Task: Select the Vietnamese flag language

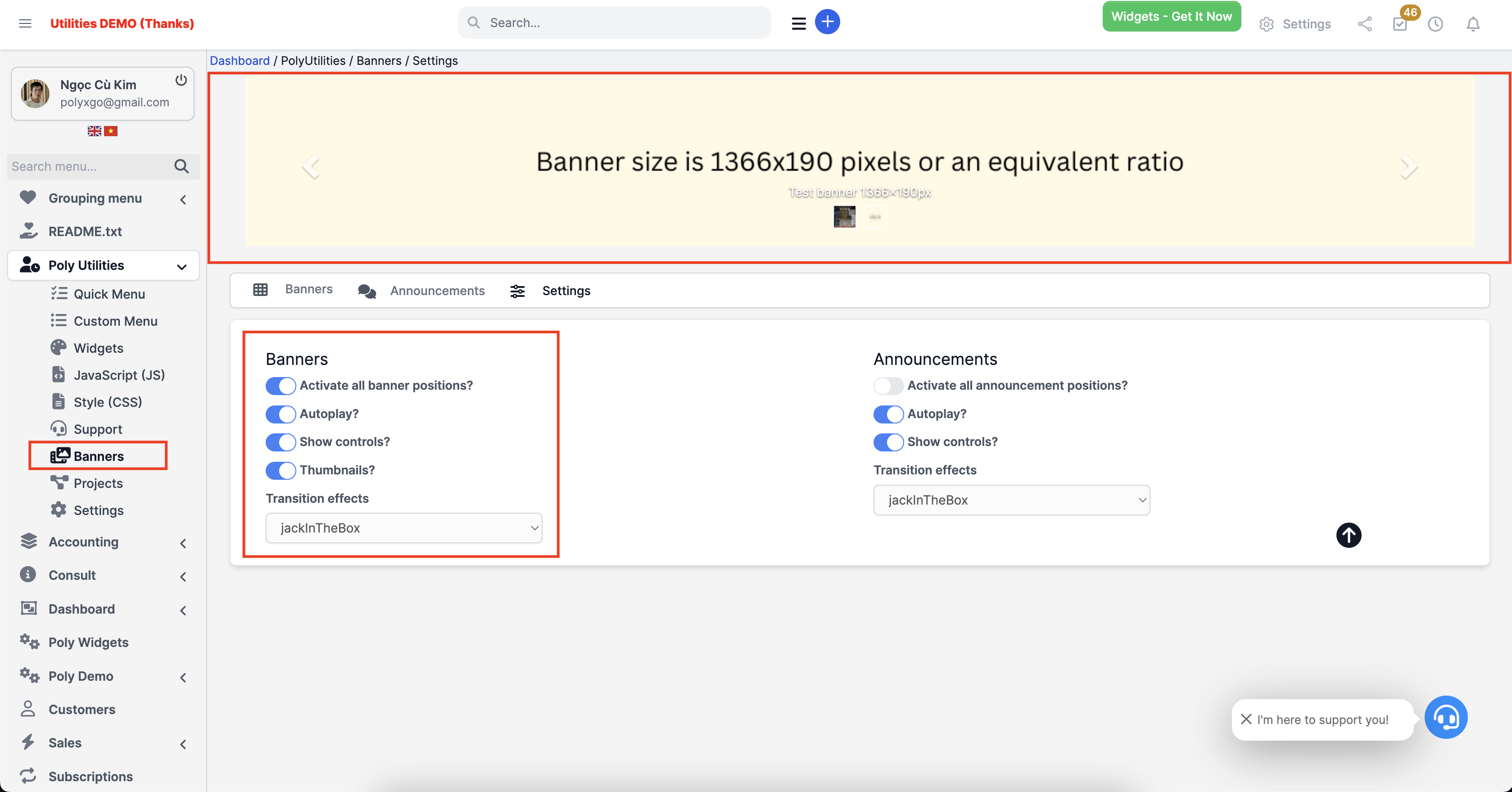Action: pos(111,131)
